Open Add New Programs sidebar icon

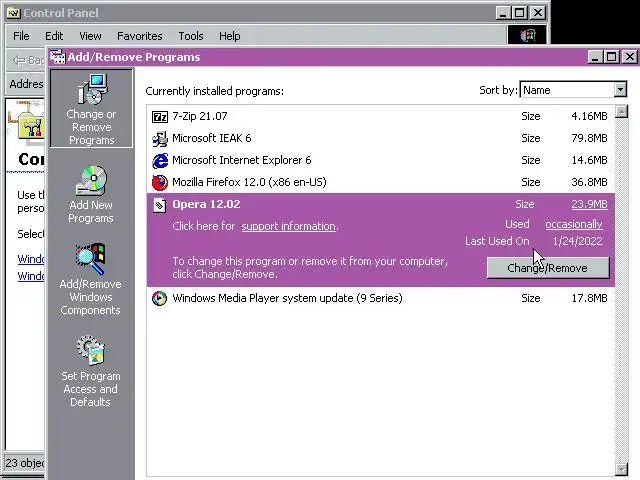click(x=91, y=194)
